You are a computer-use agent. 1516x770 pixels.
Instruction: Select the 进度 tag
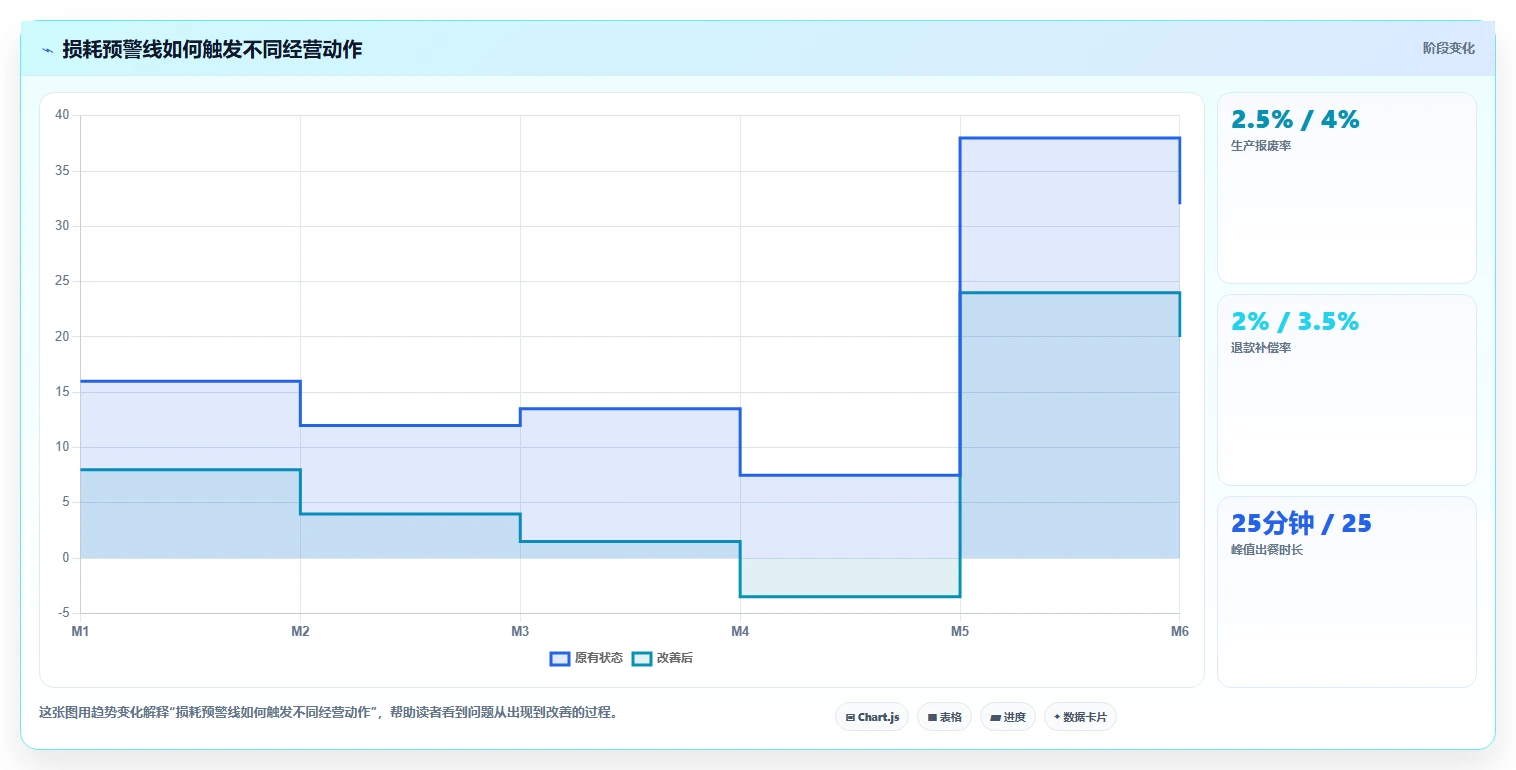coord(1008,717)
